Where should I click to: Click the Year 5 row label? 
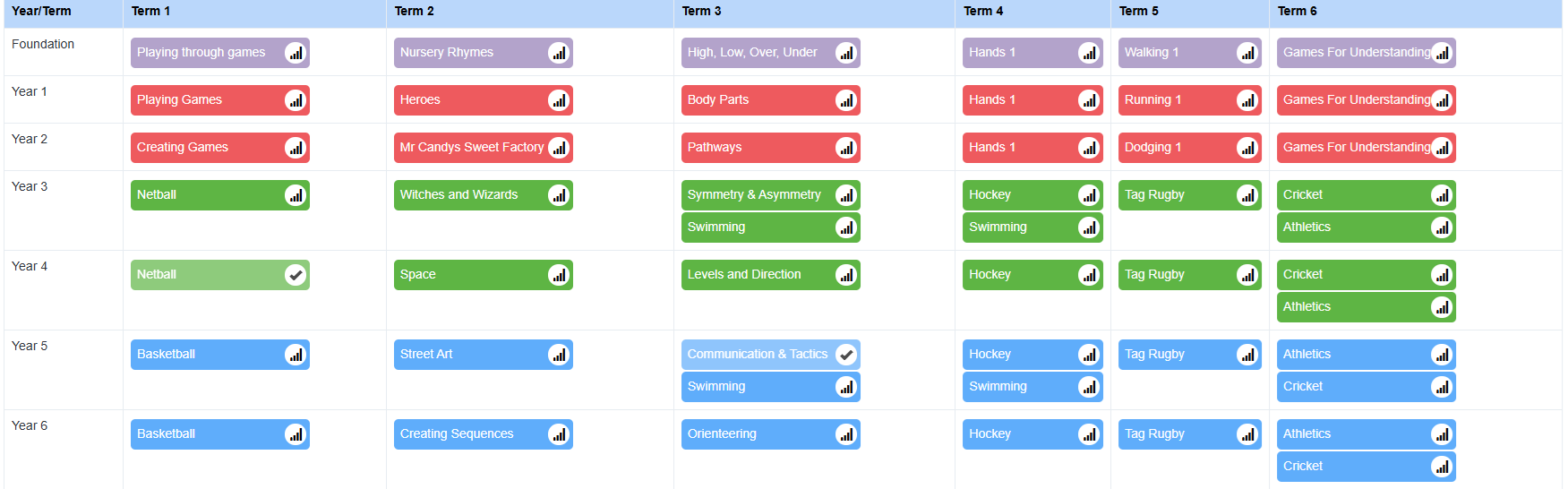[x=30, y=346]
